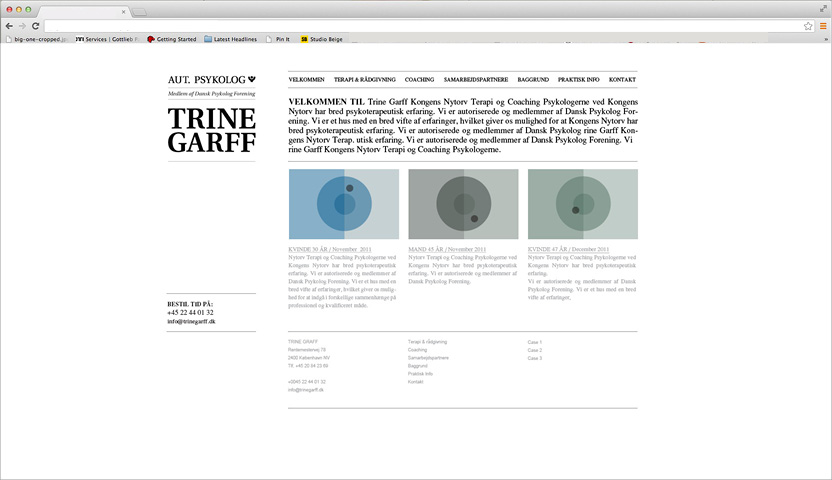
Task: Show more bookmarks with the overflow chevron
Action: point(826,39)
